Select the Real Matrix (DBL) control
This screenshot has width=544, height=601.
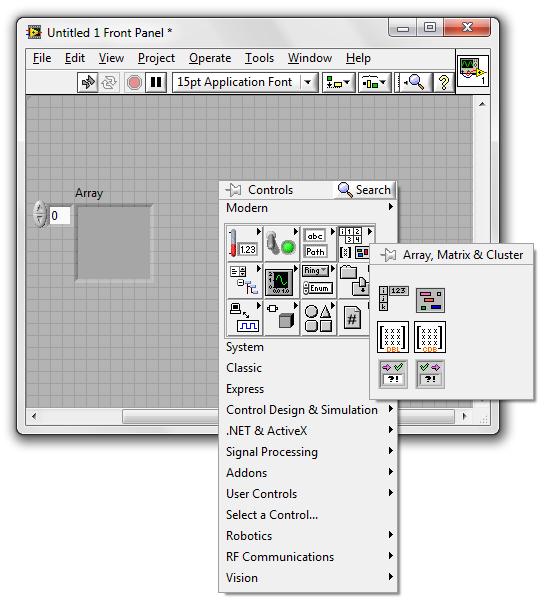(x=393, y=337)
